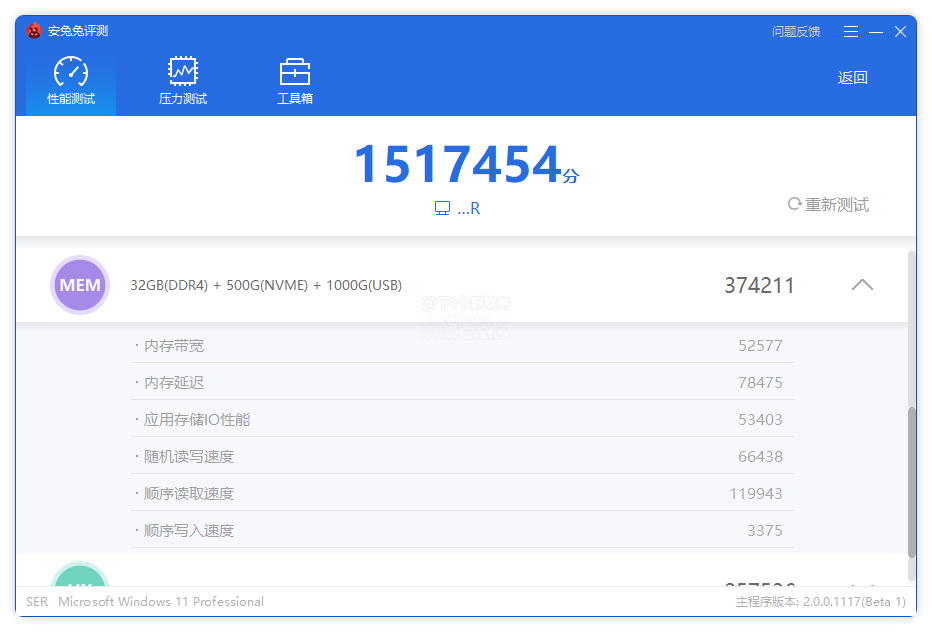Screen dimensions: 932x632
Task: Collapse the MEM section with chevron
Action: (862, 285)
